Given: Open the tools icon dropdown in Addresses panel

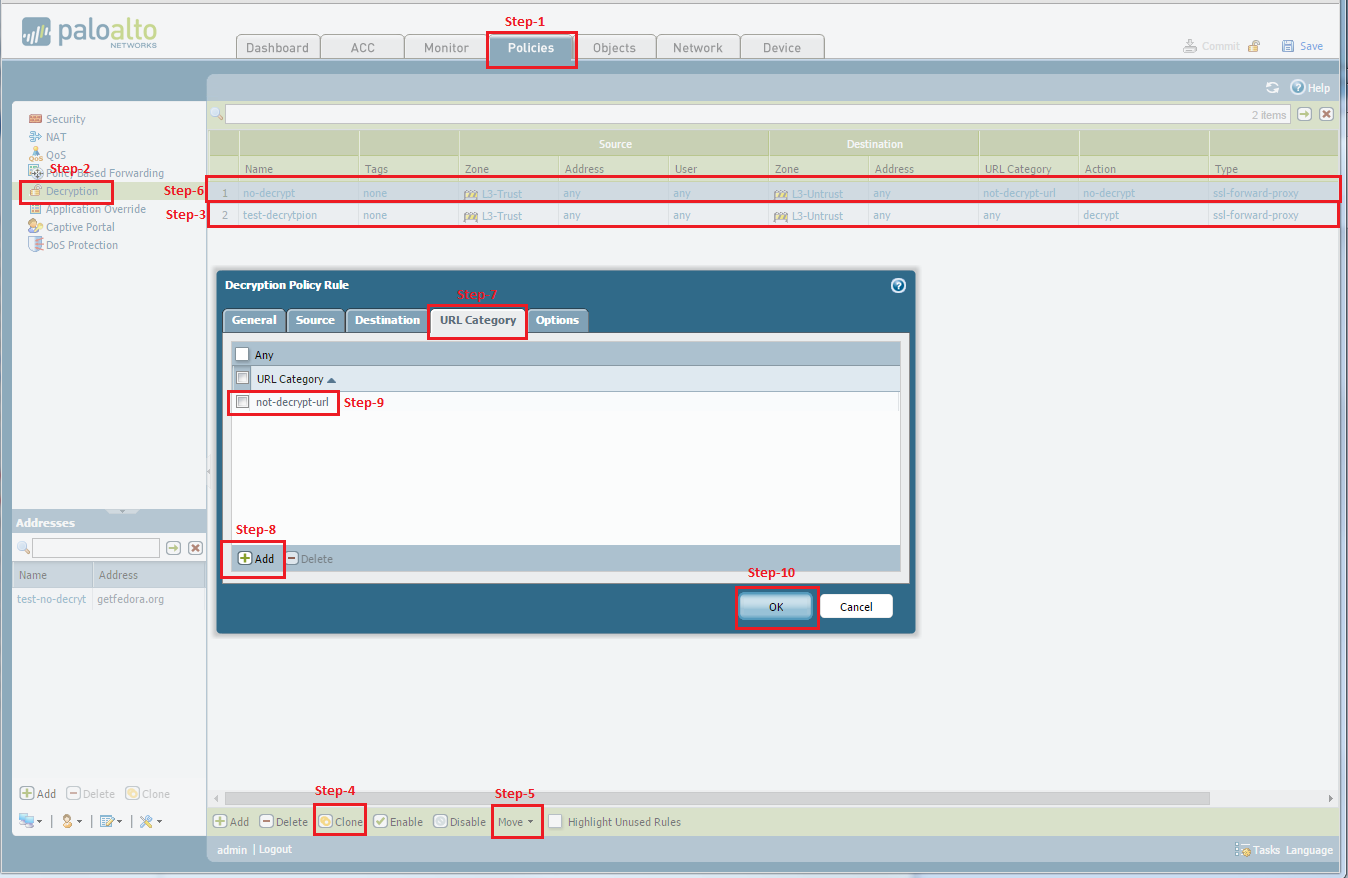Looking at the screenshot, I should [x=150, y=821].
